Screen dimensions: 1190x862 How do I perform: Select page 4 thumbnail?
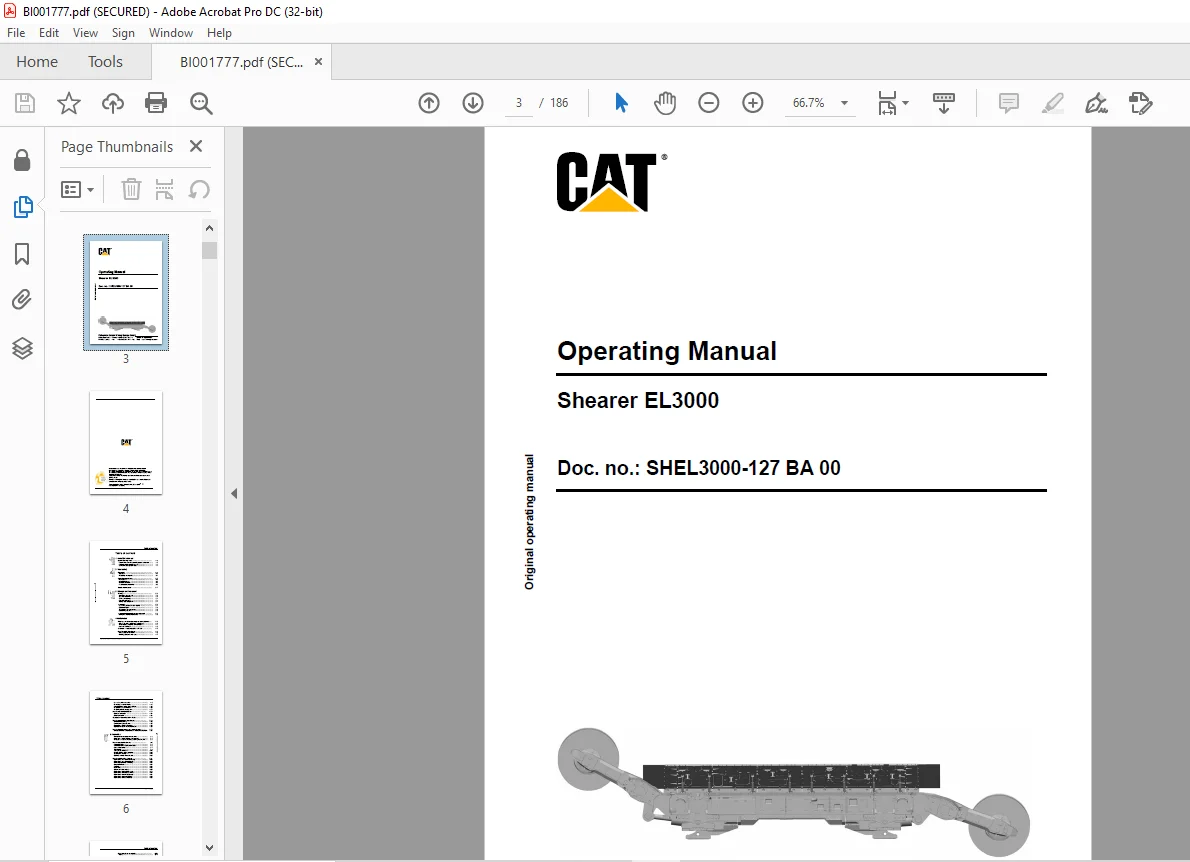click(x=126, y=443)
